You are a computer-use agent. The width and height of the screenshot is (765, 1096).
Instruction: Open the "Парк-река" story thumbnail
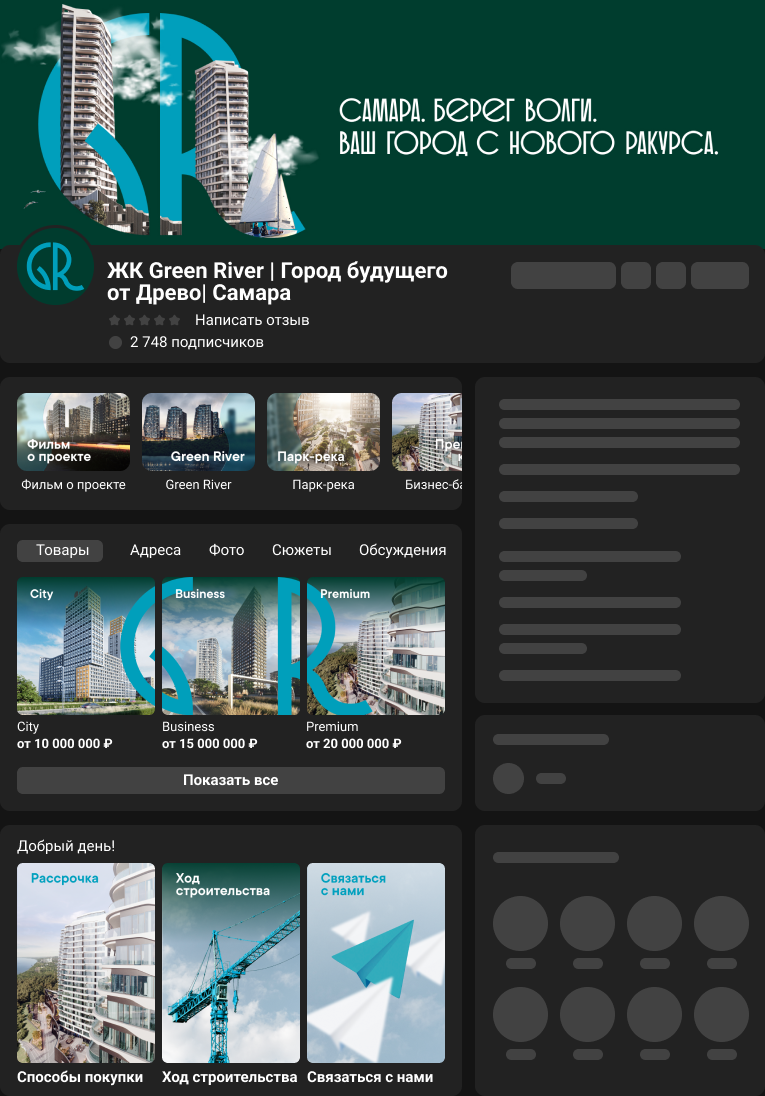coord(324,432)
